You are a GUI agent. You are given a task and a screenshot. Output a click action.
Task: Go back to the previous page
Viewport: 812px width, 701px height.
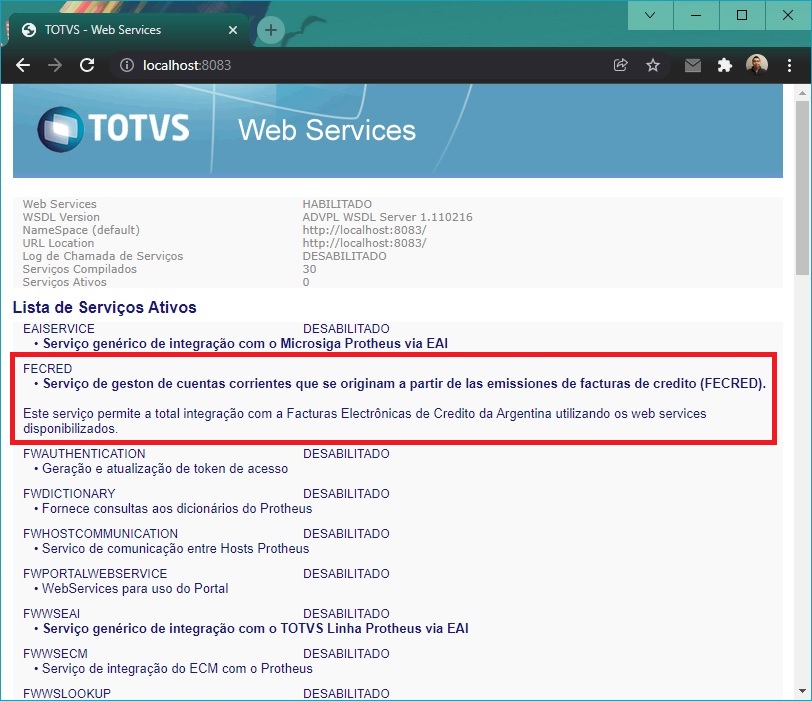point(23,65)
